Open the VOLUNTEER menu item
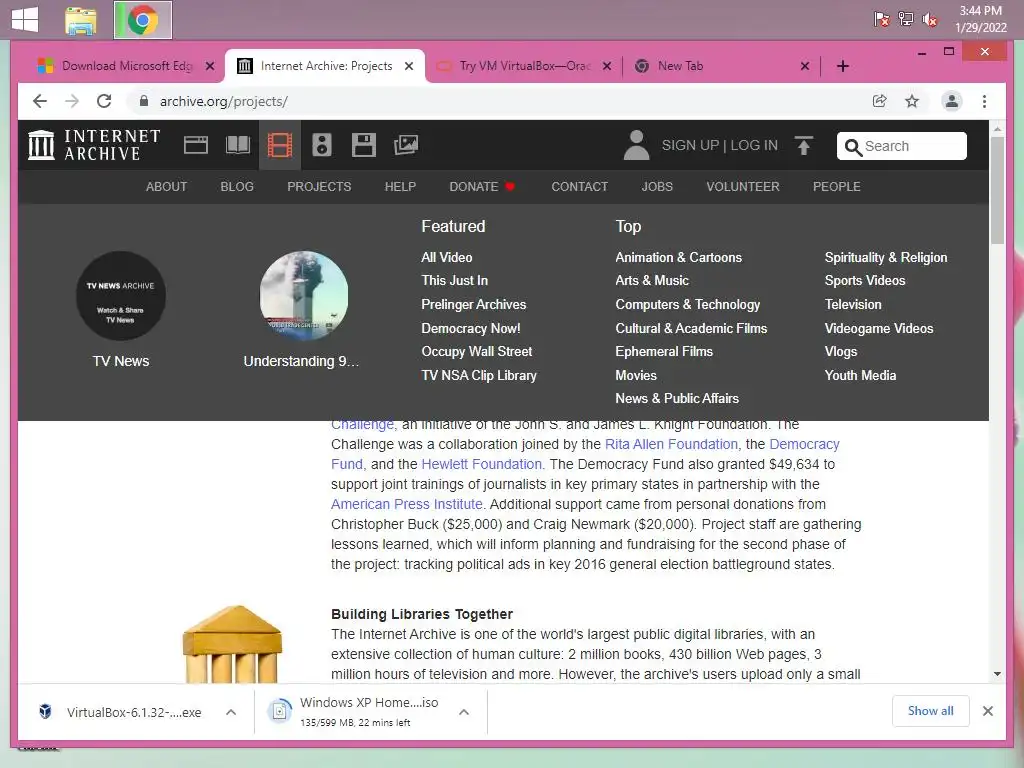The width and height of the screenshot is (1024, 768). pos(743,187)
